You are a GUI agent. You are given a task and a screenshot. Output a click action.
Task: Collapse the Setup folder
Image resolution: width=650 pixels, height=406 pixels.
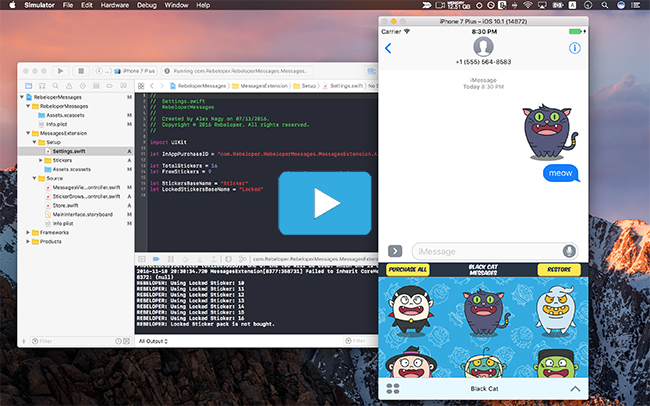34,142
